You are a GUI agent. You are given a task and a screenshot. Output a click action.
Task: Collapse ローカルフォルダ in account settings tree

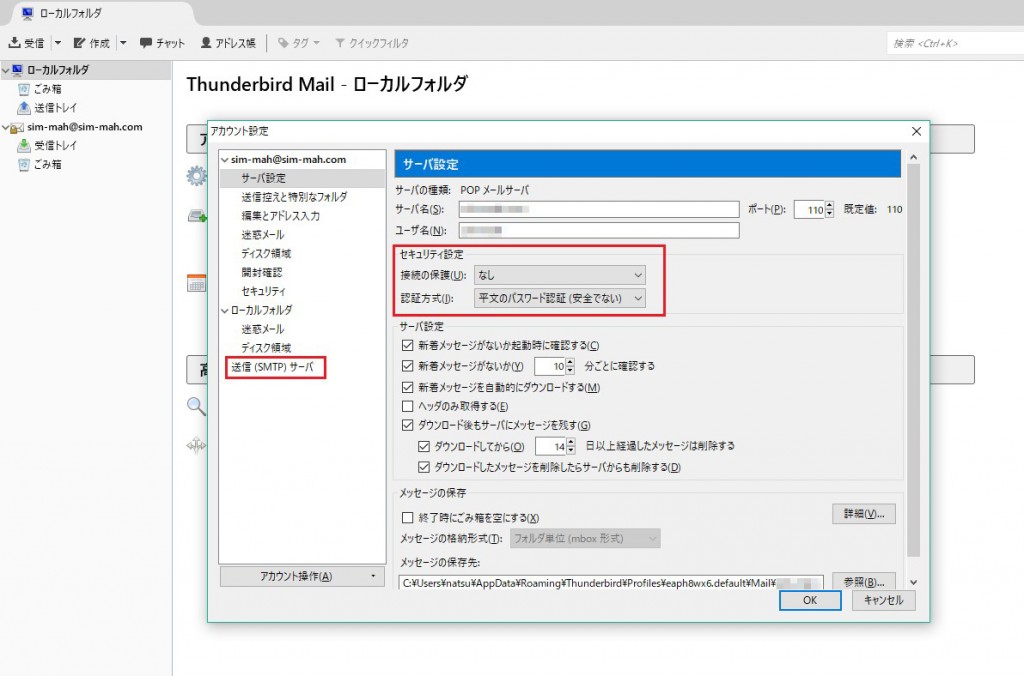(225, 311)
